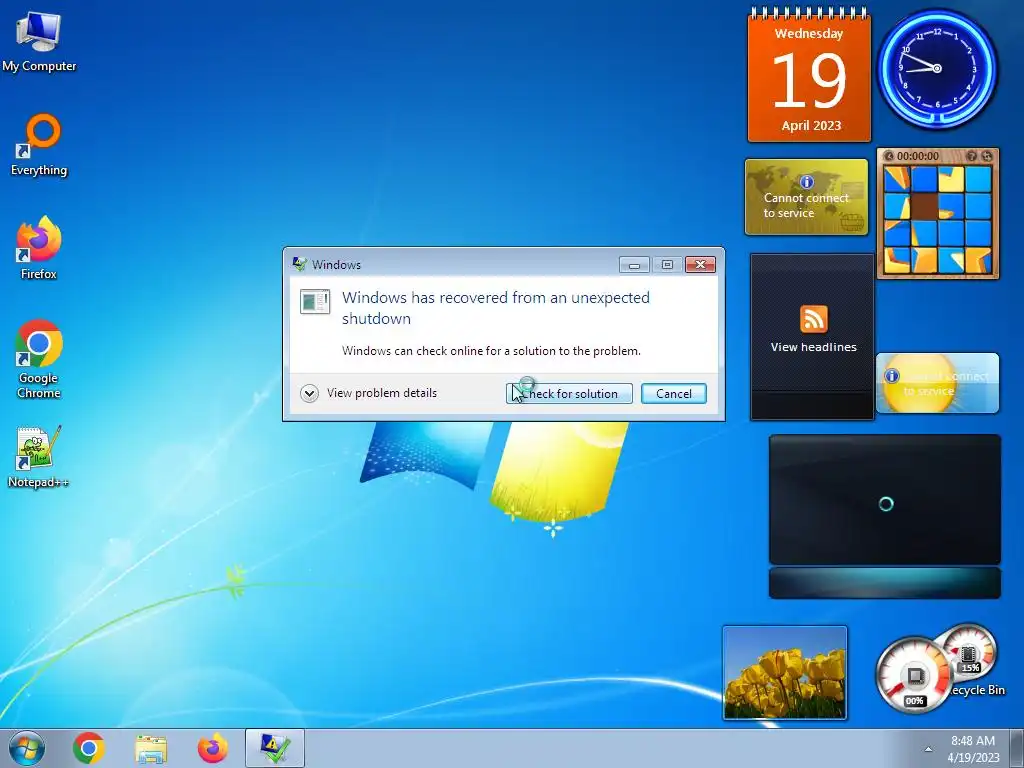Click the 'check online for a solution' text
Viewport: 1024px width, 768px height.
491,351
